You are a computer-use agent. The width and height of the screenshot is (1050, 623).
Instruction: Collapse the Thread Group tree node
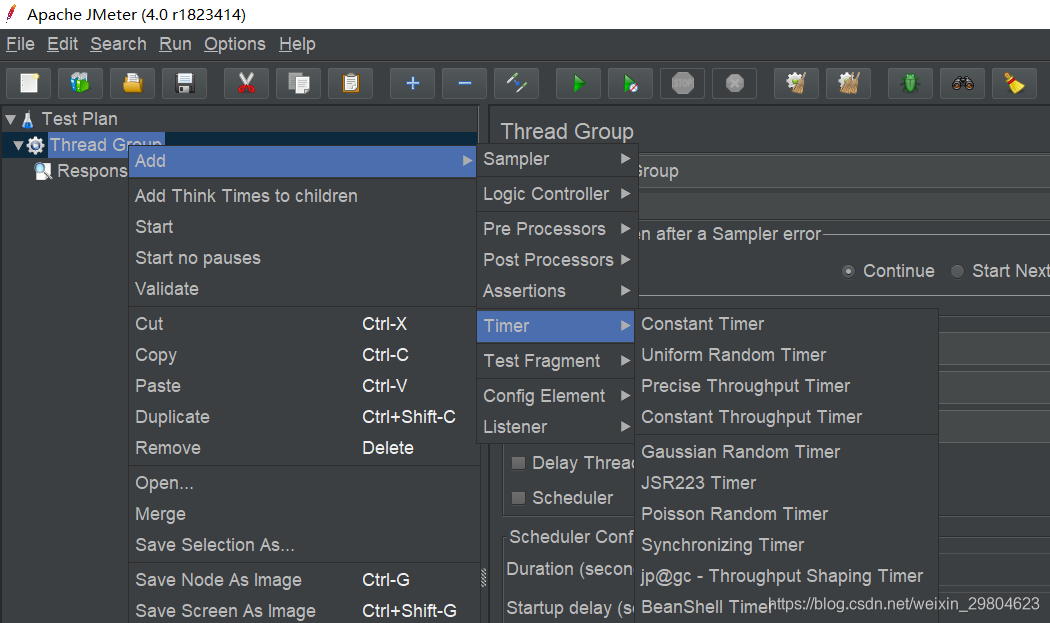19,145
